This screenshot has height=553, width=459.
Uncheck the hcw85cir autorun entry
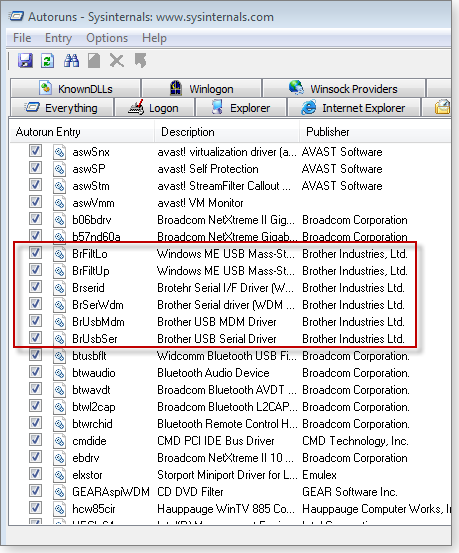[35, 508]
